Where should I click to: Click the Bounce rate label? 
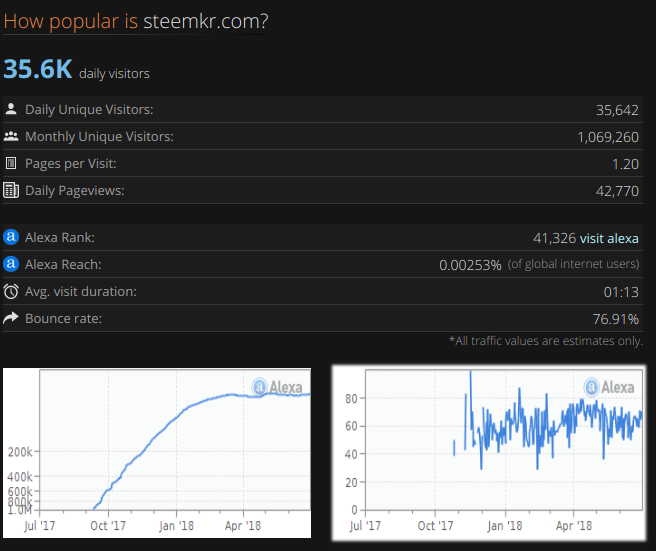pos(64,318)
